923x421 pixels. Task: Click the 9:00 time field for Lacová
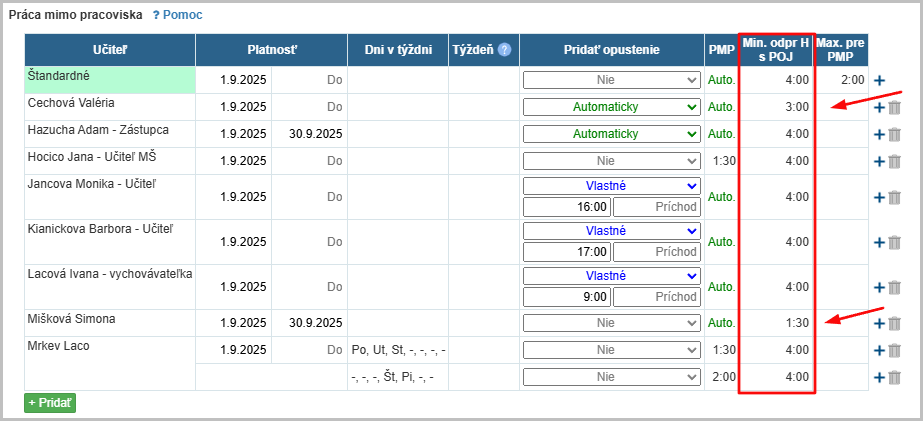pos(567,297)
